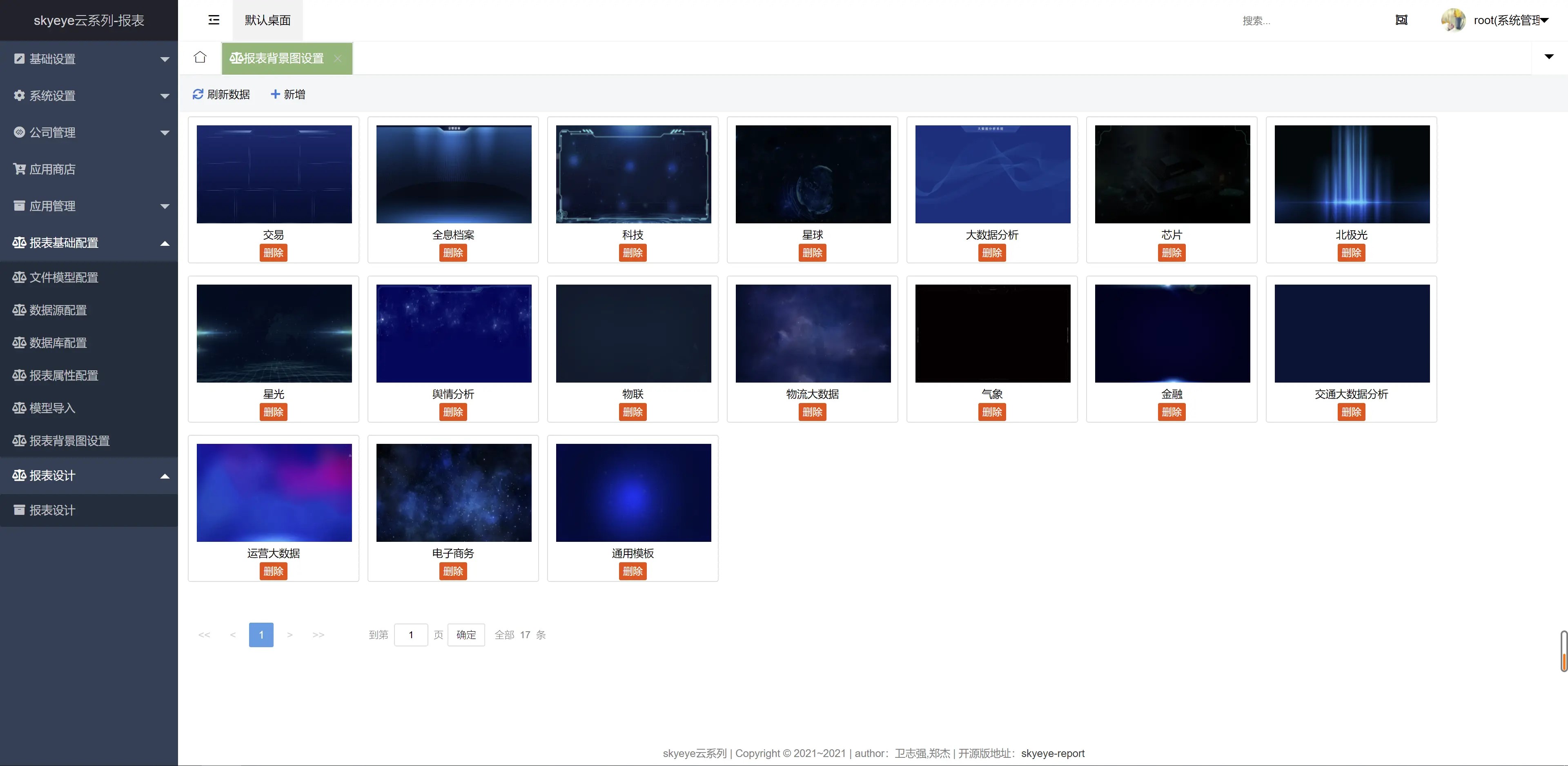Click the 数据源配置 scale icon
The image size is (1568, 766).
pos(20,310)
